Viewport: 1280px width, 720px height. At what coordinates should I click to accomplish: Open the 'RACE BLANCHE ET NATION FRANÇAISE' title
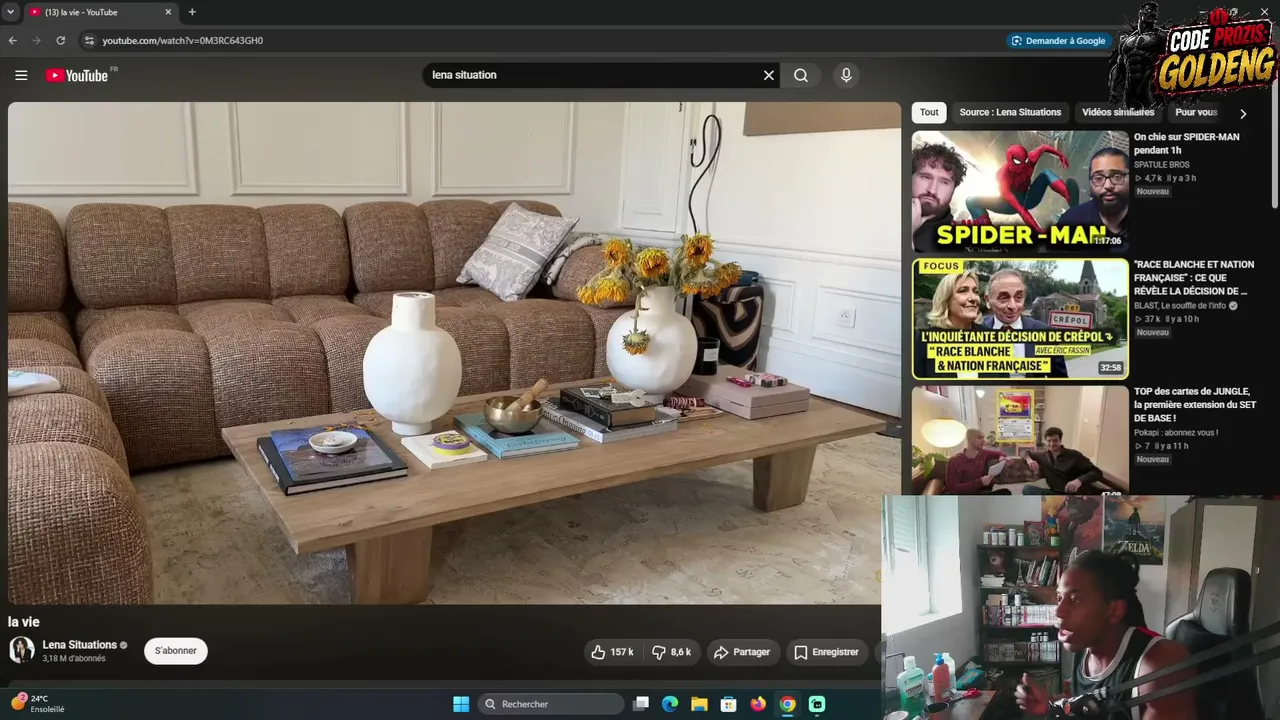click(1194, 278)
